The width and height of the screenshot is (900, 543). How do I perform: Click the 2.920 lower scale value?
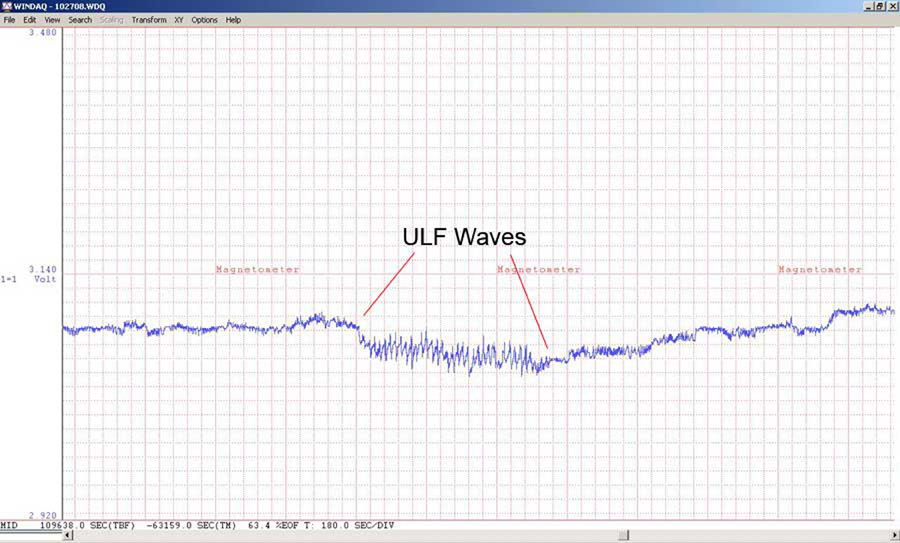click(x=43, y=515)
